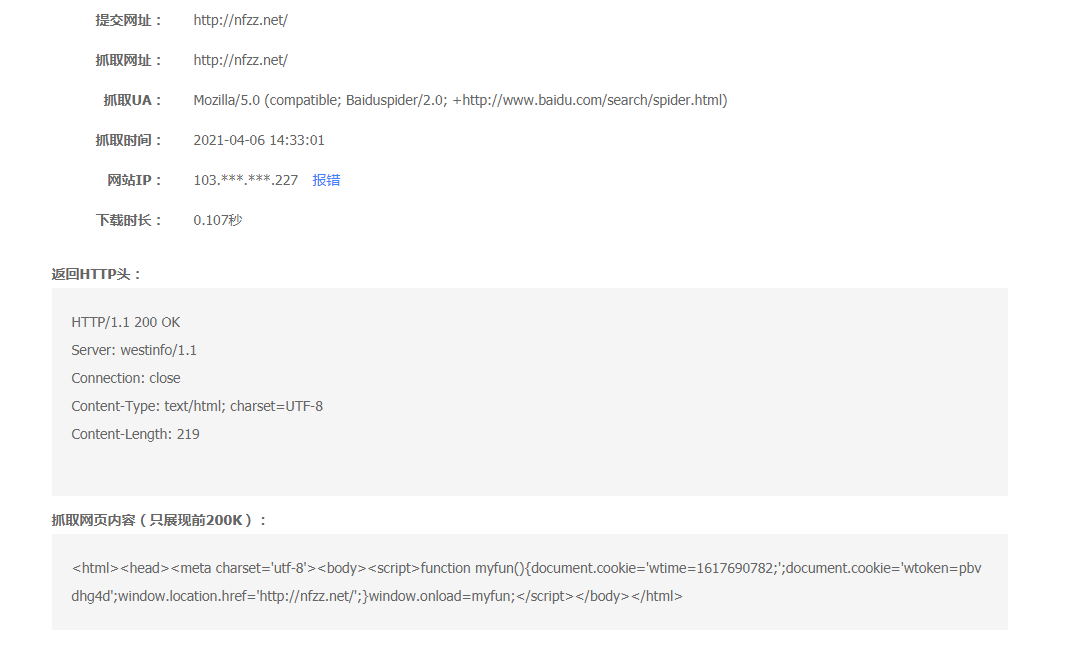Click the Baiduspider user-agent string
This screenshot has width=1069, height=650.
point(460,100)
